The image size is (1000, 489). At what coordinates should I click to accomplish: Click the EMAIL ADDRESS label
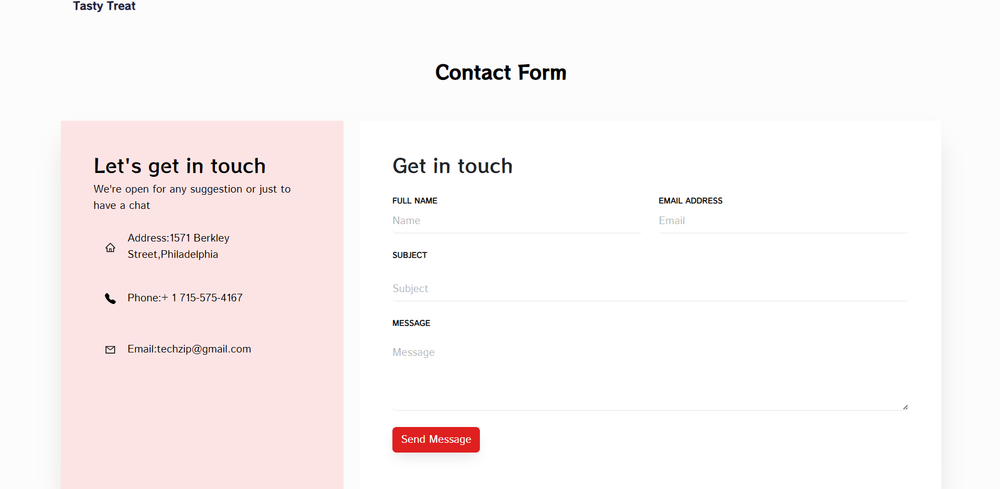pos(690,201)
